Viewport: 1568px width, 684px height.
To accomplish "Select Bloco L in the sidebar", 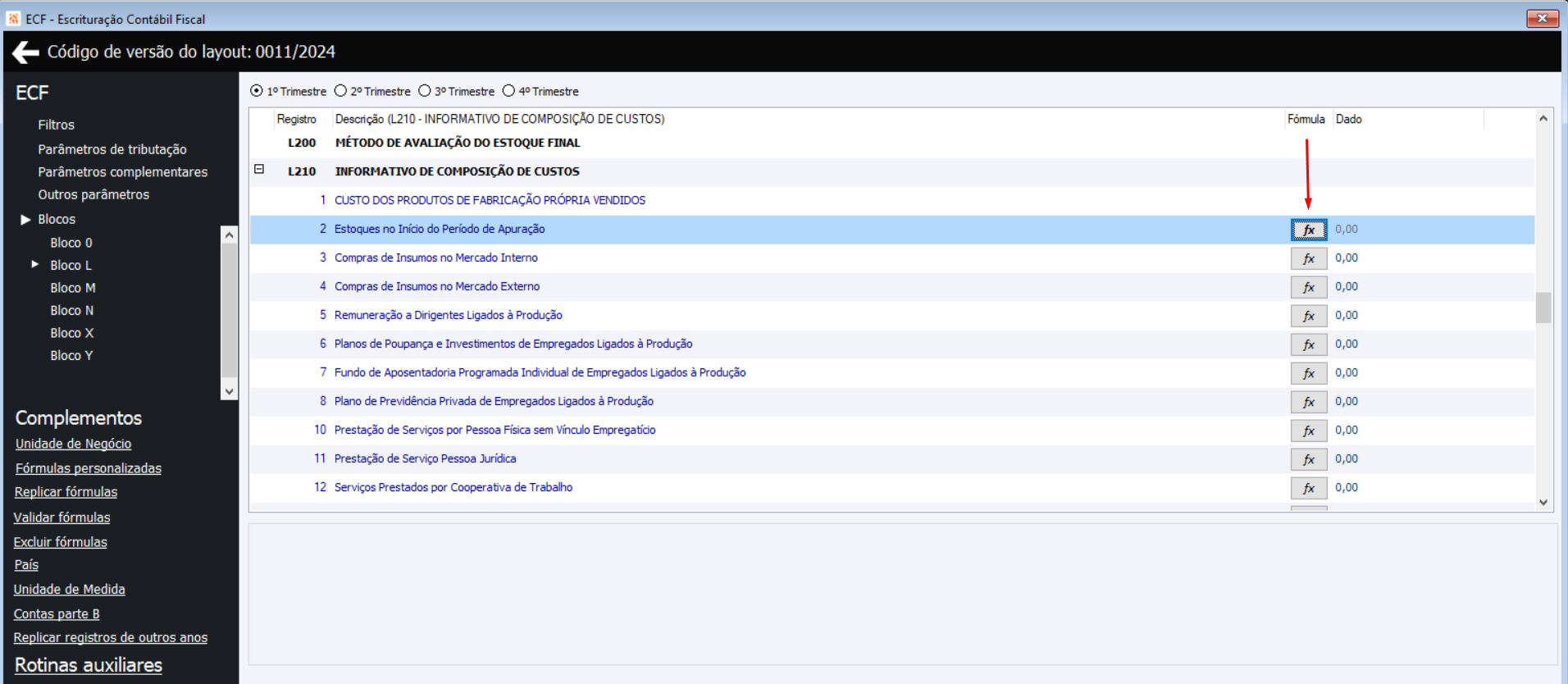I will (71, 265).
